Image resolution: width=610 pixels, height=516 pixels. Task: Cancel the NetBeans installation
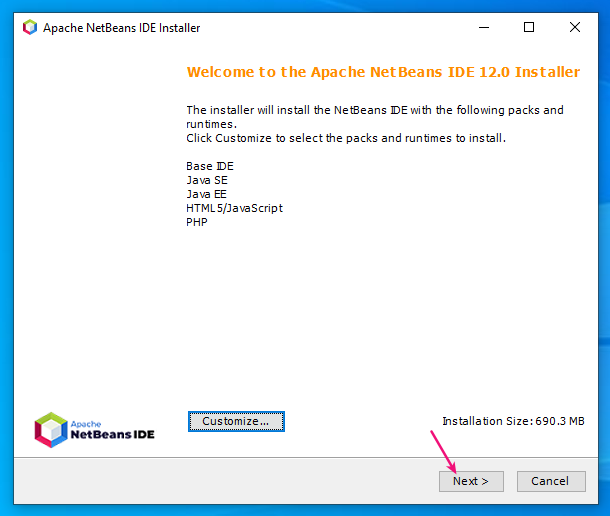(x=550, y=481)
